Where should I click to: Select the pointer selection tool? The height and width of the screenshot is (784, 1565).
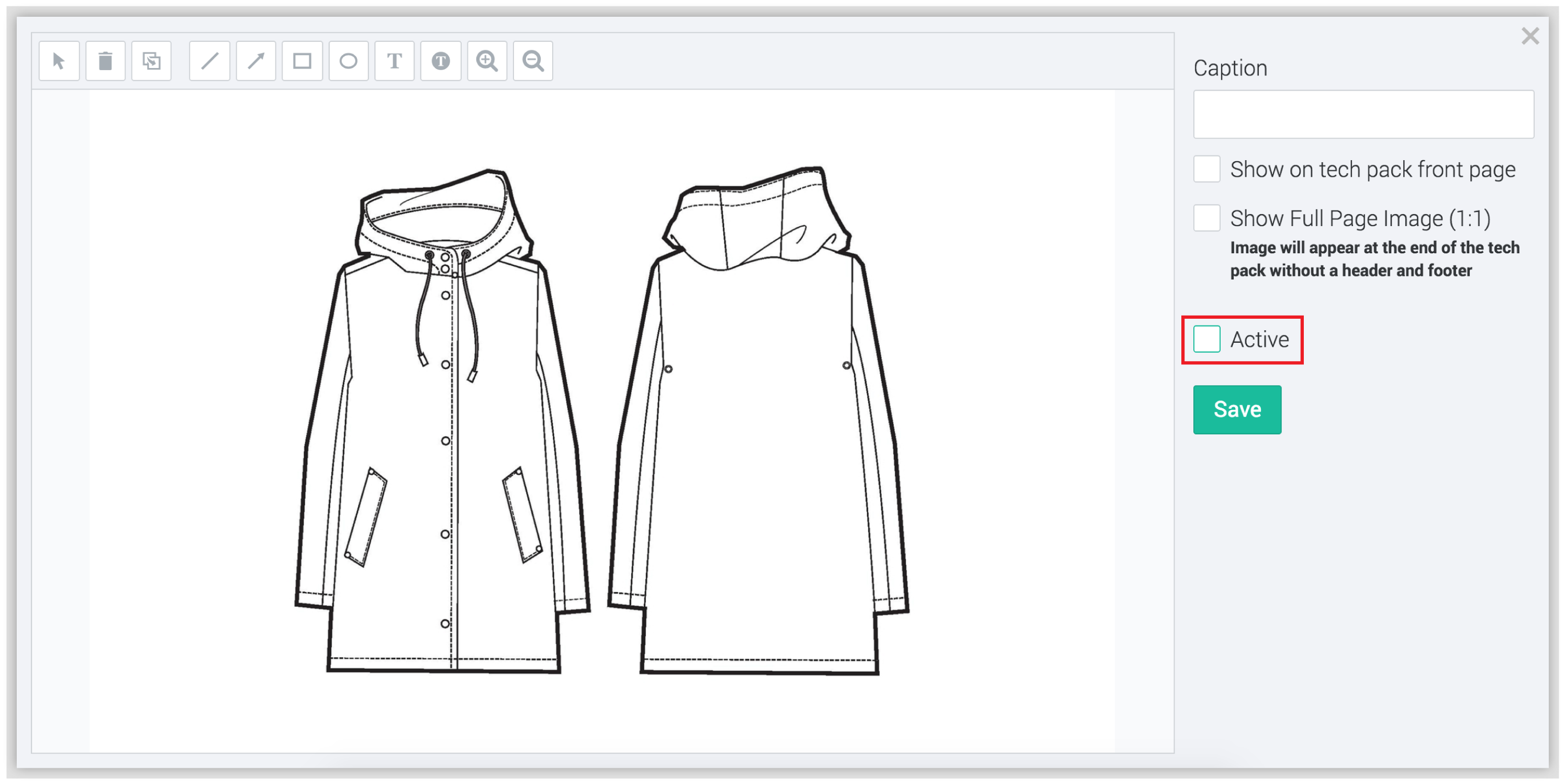(x=59, y=61)
